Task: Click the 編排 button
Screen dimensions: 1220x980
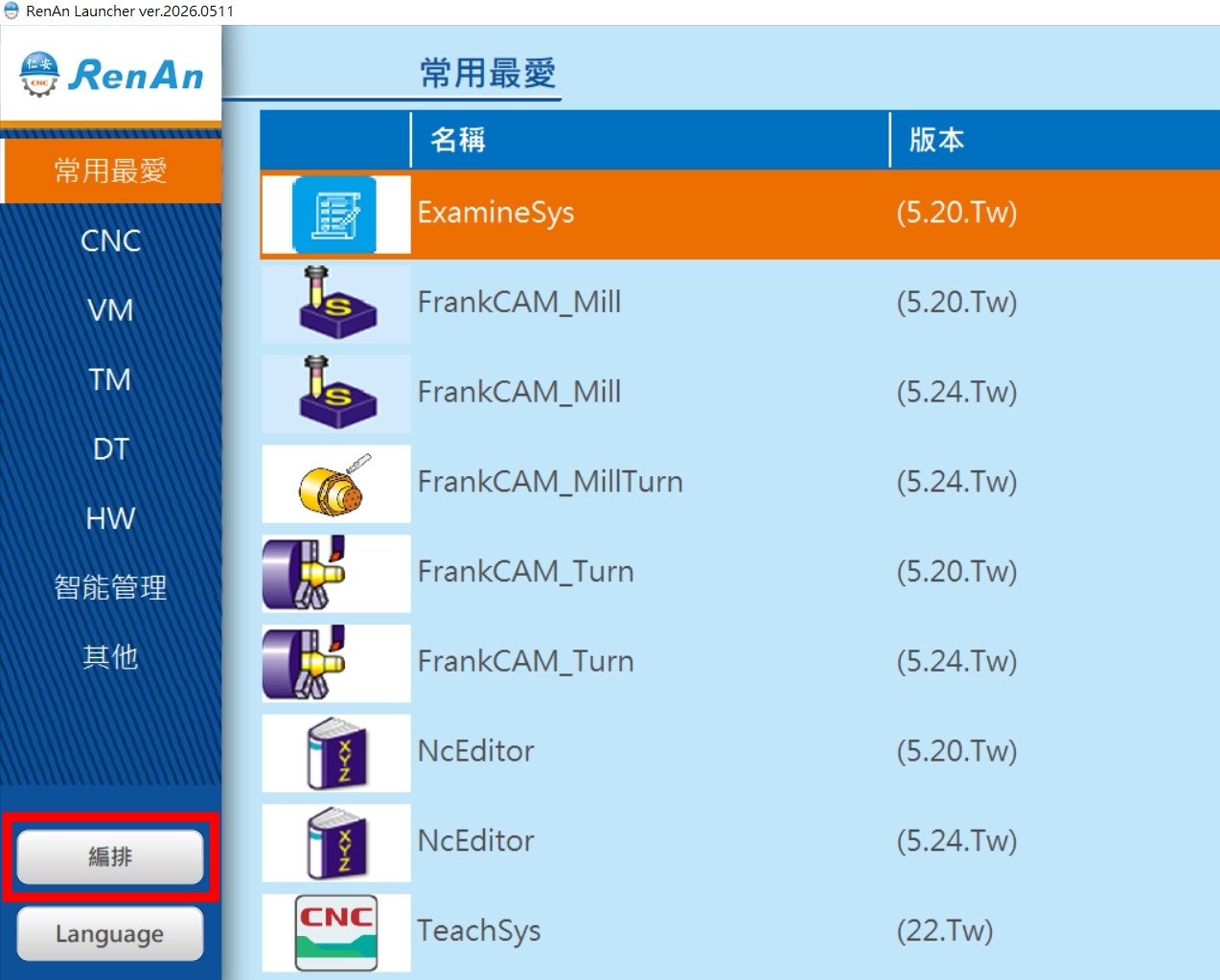Action: 110,856
